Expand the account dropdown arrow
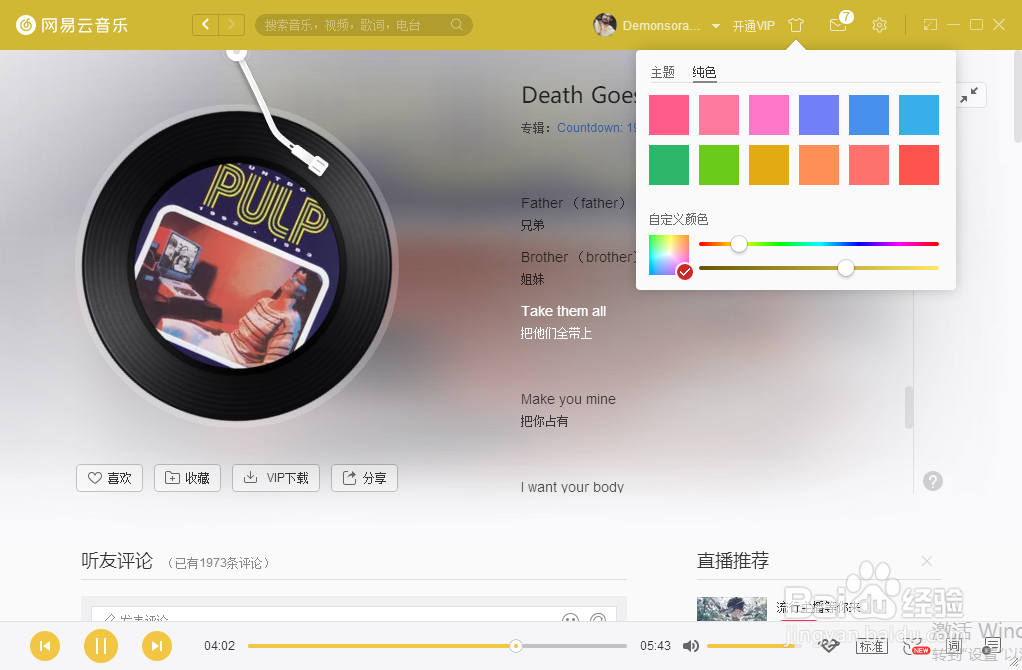The height and width of the screenshot is (670, 1022). pyautogui.click(x=716, y=26)
